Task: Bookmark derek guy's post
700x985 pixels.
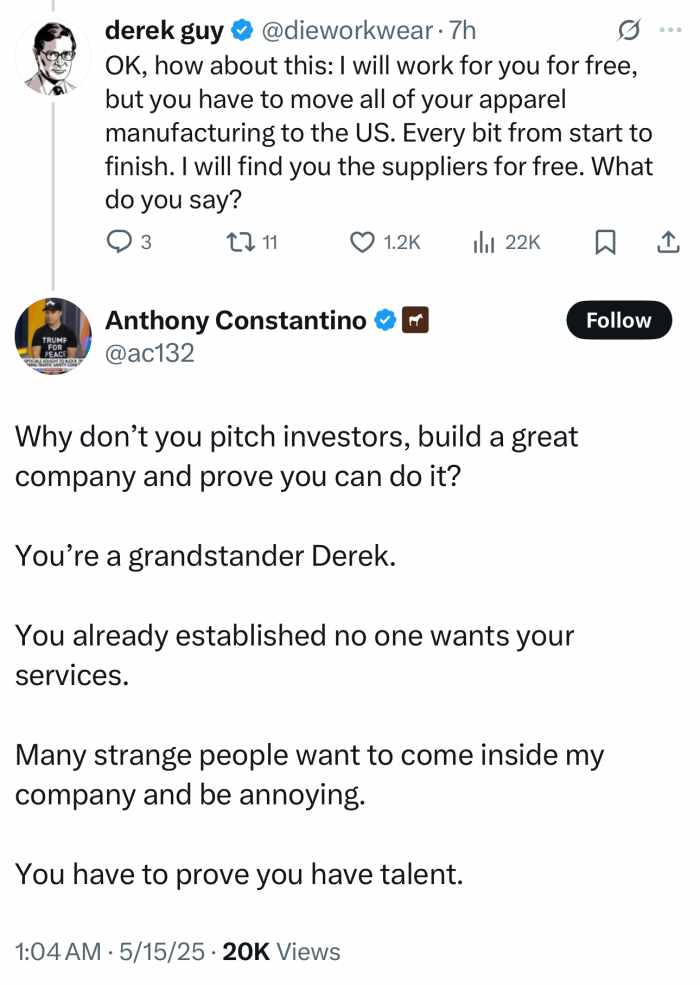Action: pyautogui.click(x=605, y=241)
